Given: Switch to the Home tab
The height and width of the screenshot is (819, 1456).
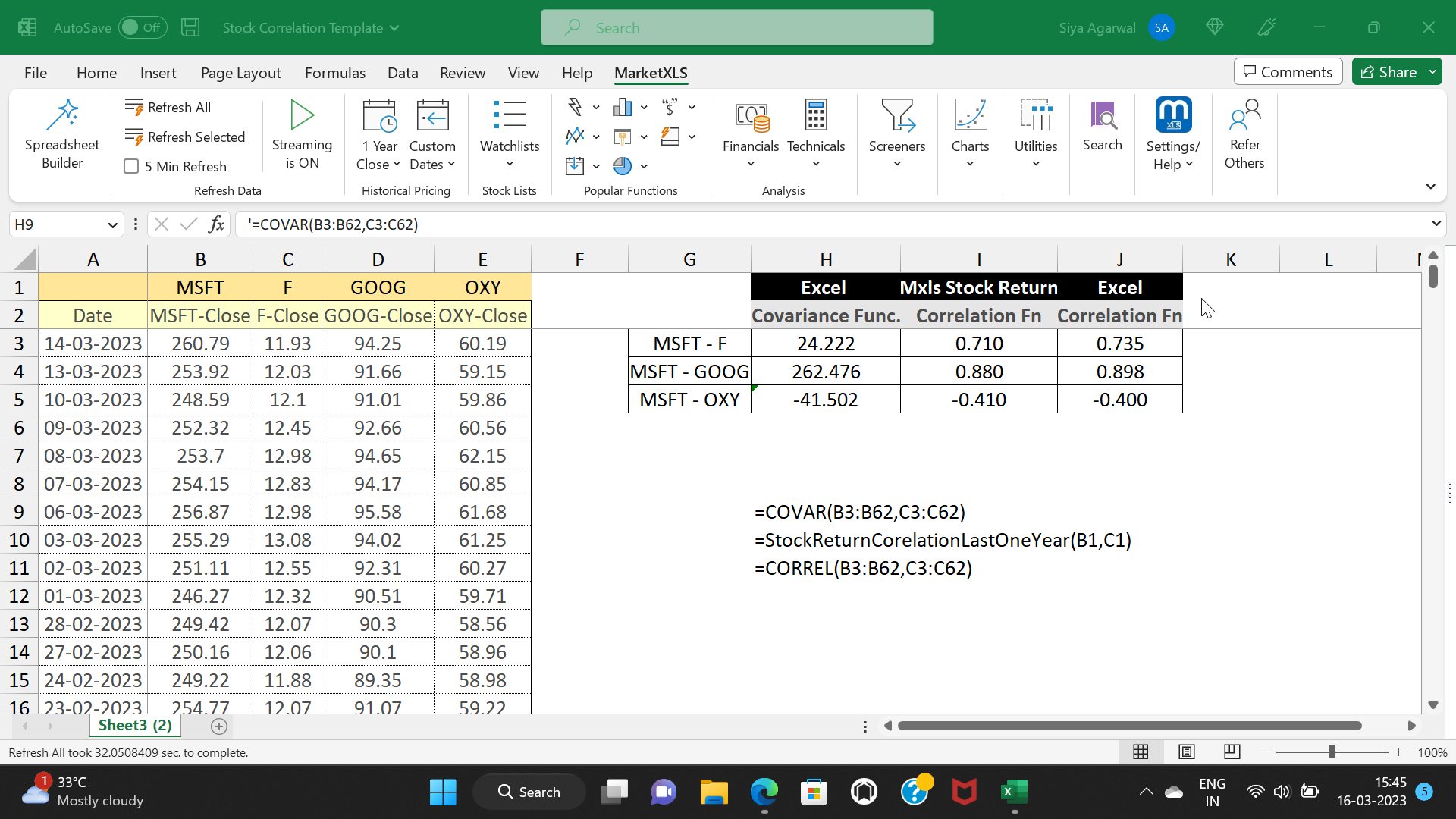Looking at the screenshot, I should [x=96, y=73].
